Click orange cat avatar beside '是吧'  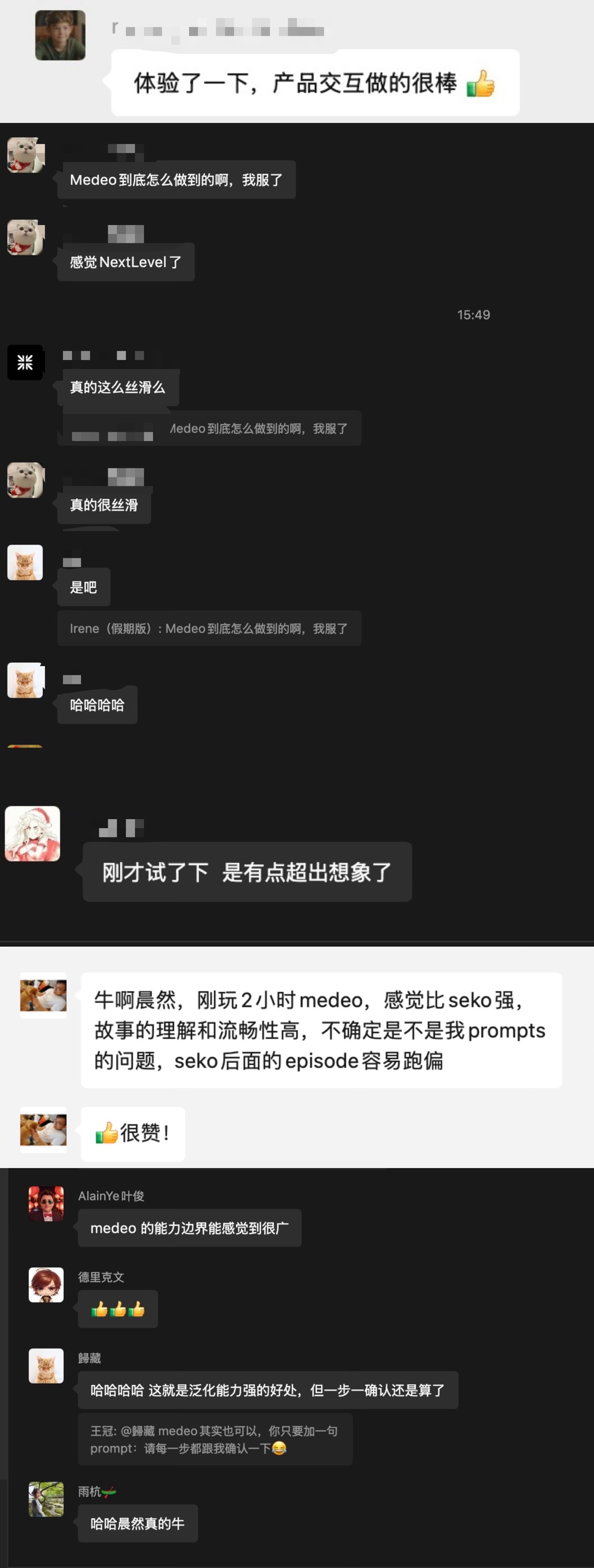click(x=25, y=562)
